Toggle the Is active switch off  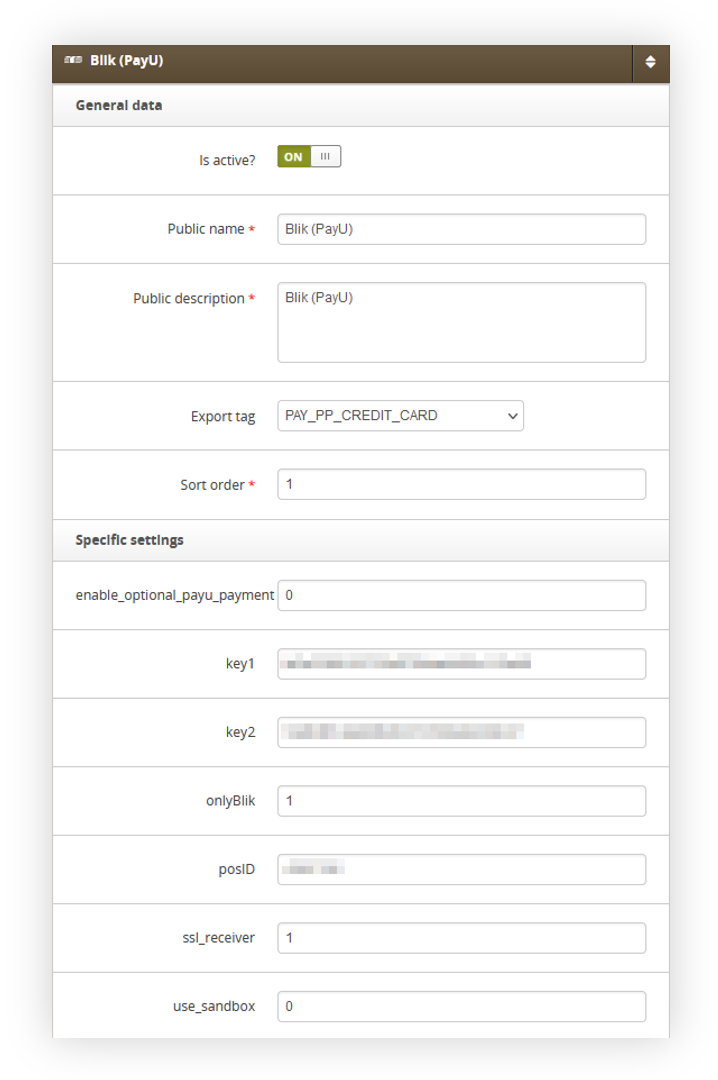coord(309,156)
